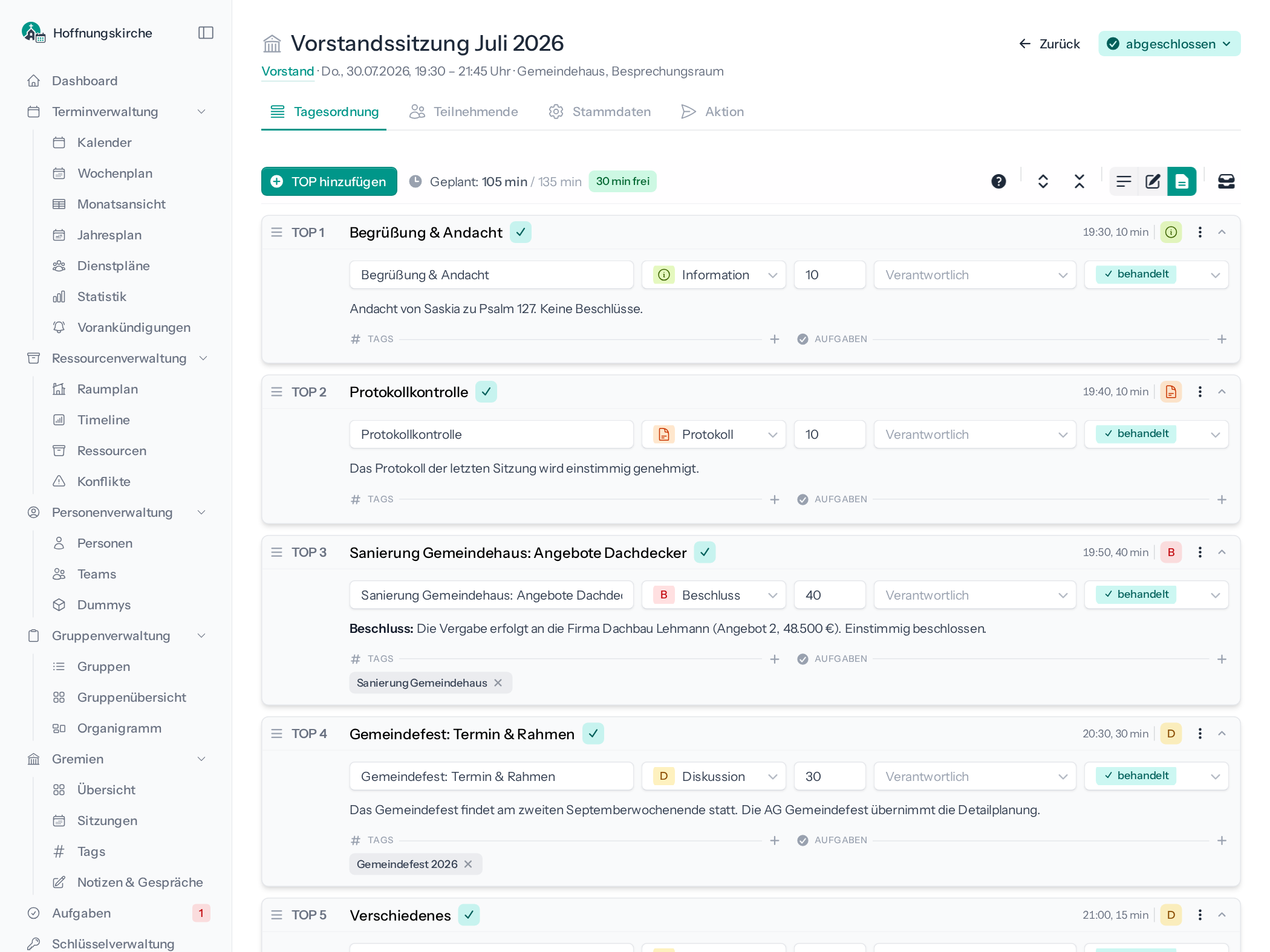
Task: Switch to edit view pencil icon
Action: click(x=1153, y=181)
